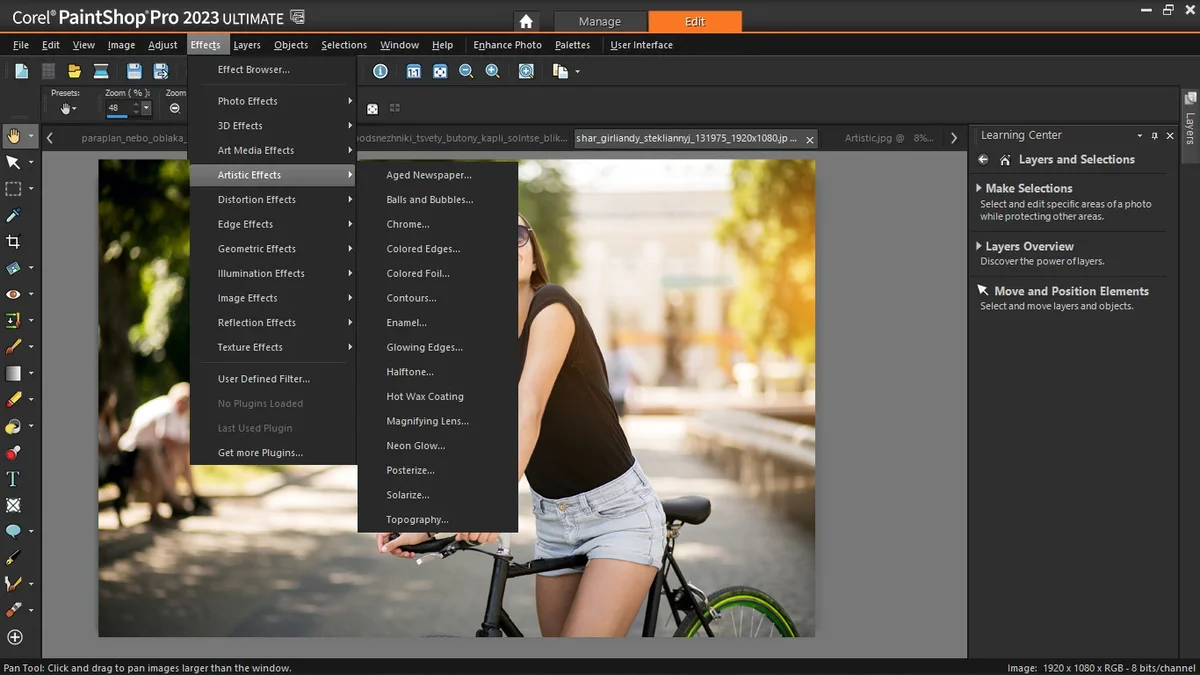This screenshot has width=1200, height=675.
Task: Choose Balls and Bubbles effect
Action: [x=429, y=200]
